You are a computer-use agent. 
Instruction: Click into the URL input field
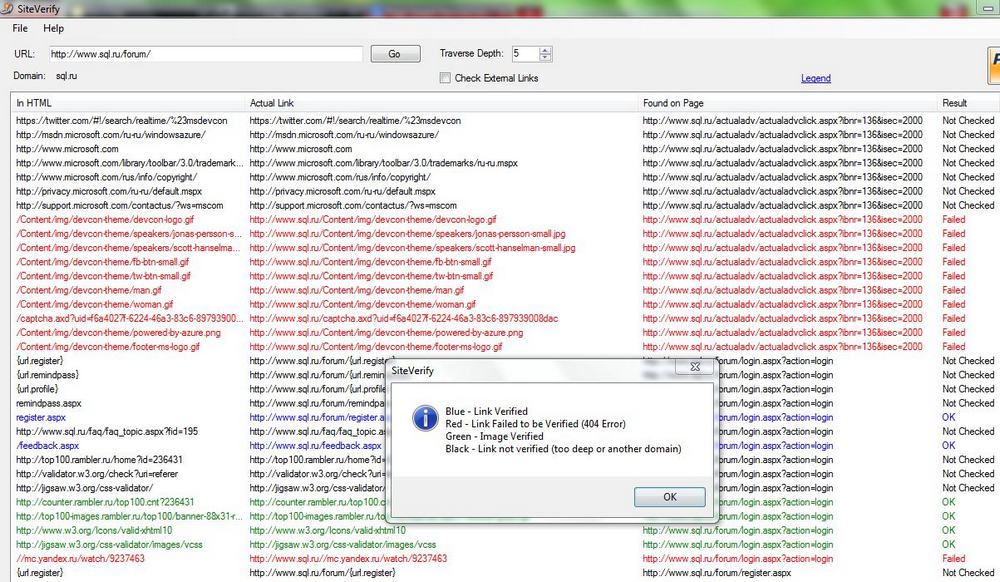(204, 54)
